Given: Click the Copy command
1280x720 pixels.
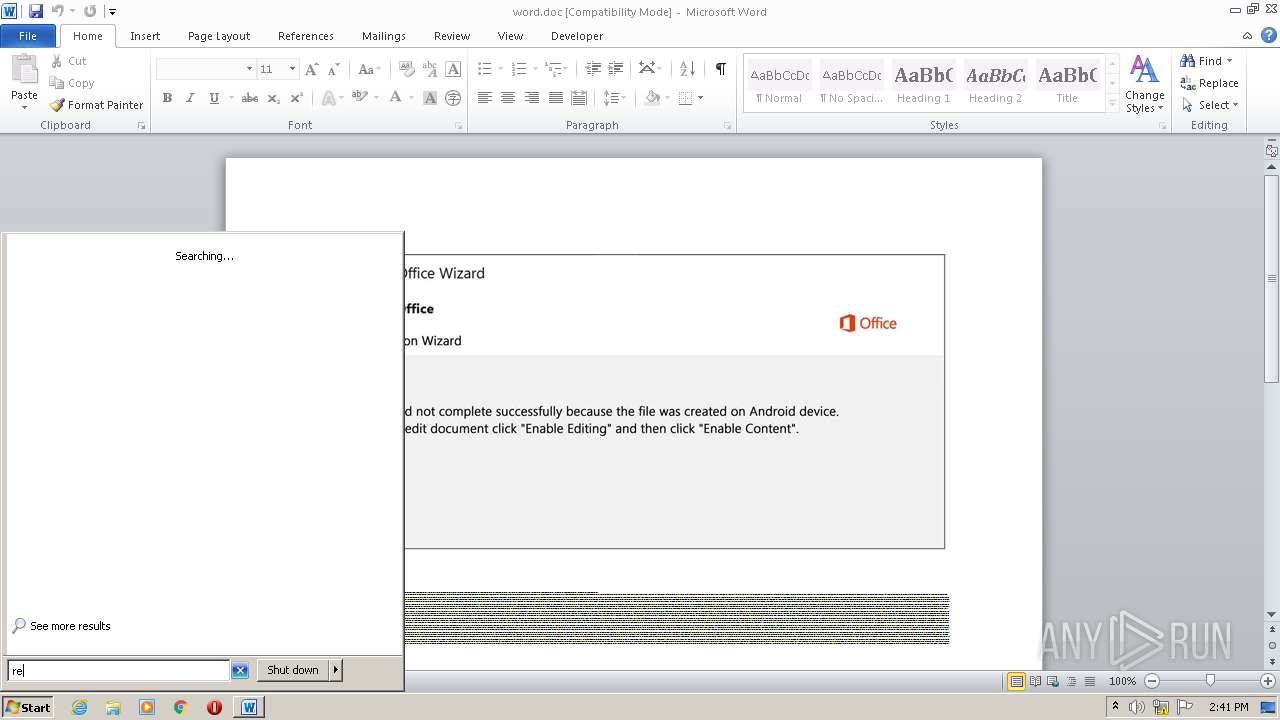Looking at the screenshot, I should (x=72, y=83).
